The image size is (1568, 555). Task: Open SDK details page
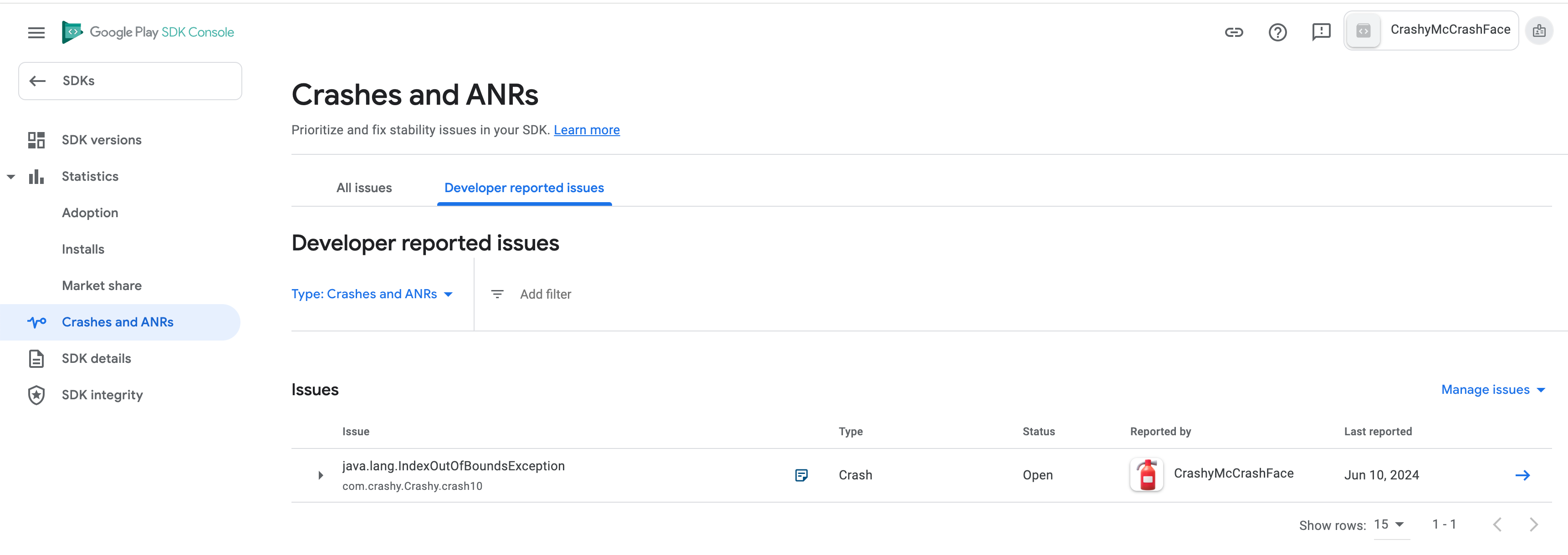[x=96, y=358]
